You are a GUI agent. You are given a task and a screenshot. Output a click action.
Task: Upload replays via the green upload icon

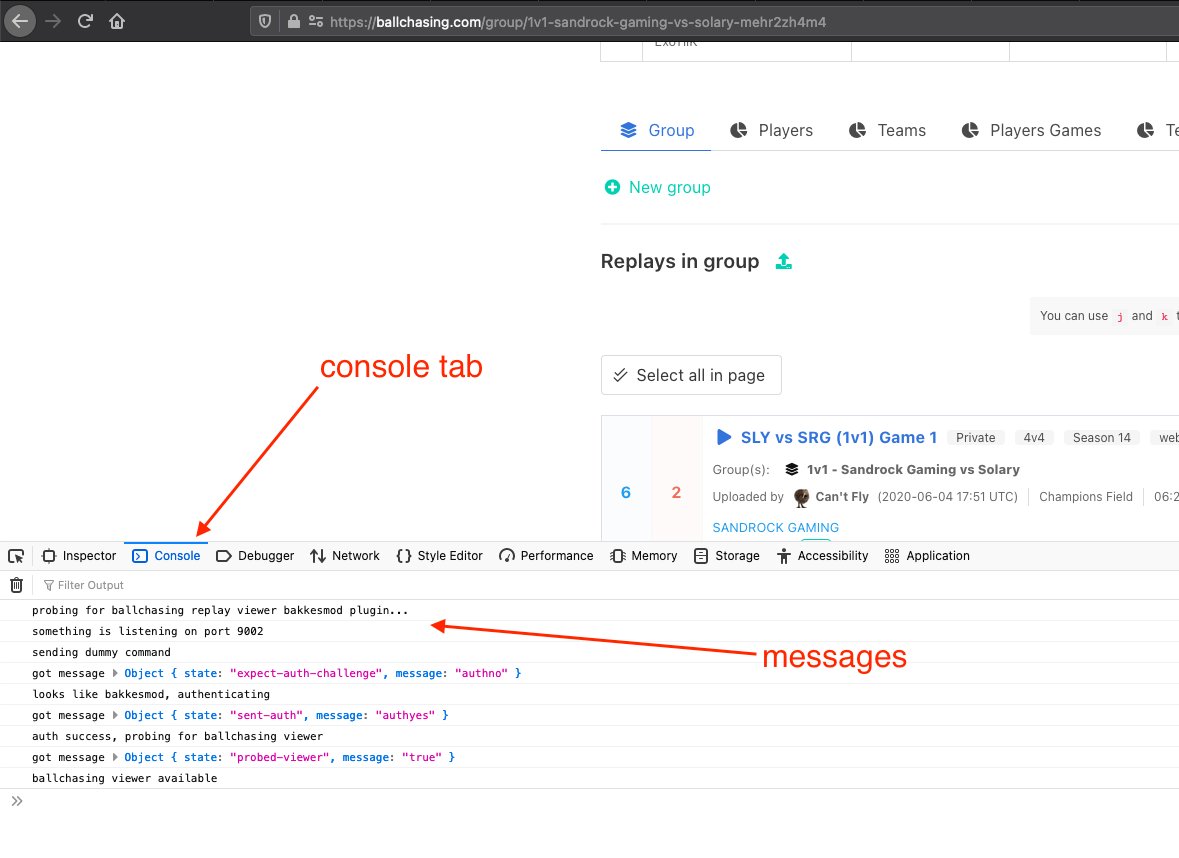(783, 262)
